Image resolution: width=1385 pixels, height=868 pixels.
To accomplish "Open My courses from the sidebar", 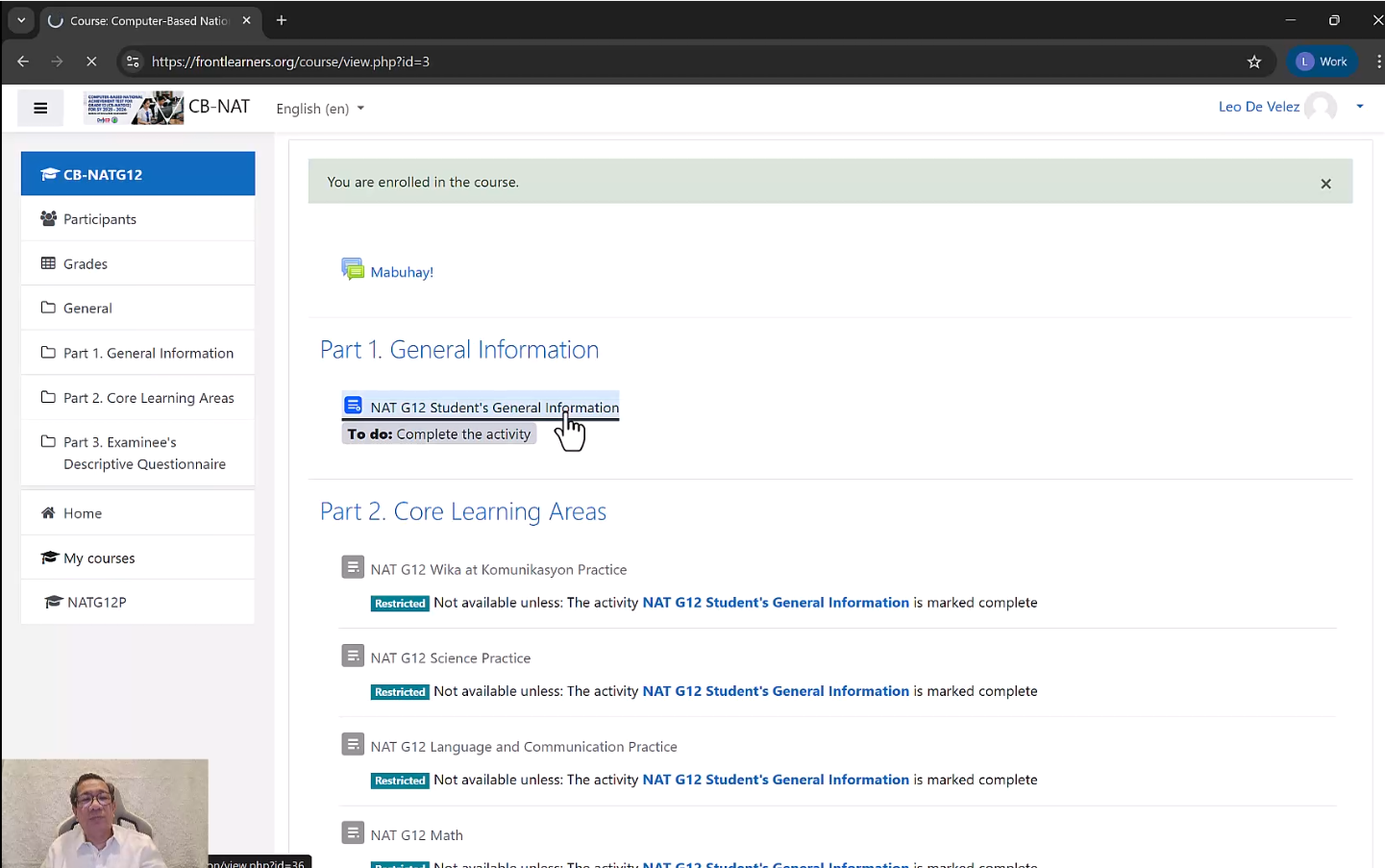I will 99,558.
